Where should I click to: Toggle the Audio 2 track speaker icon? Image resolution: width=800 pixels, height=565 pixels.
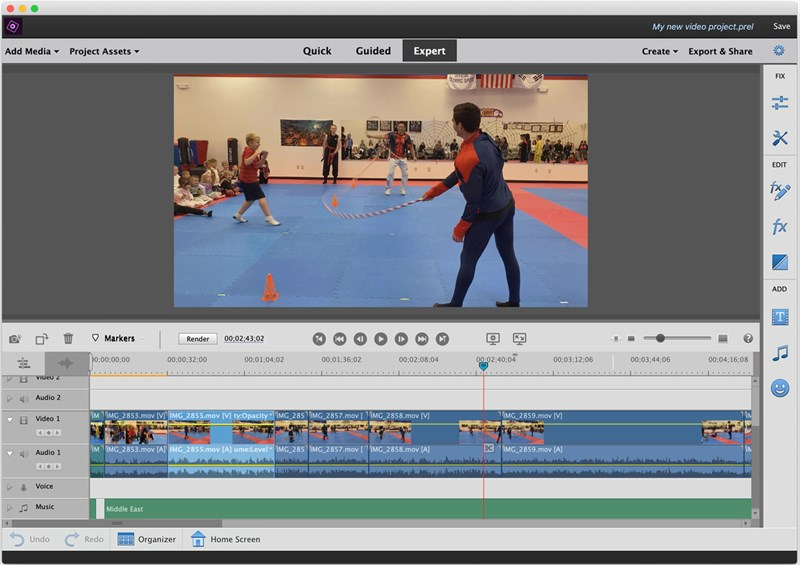point(24,398)
